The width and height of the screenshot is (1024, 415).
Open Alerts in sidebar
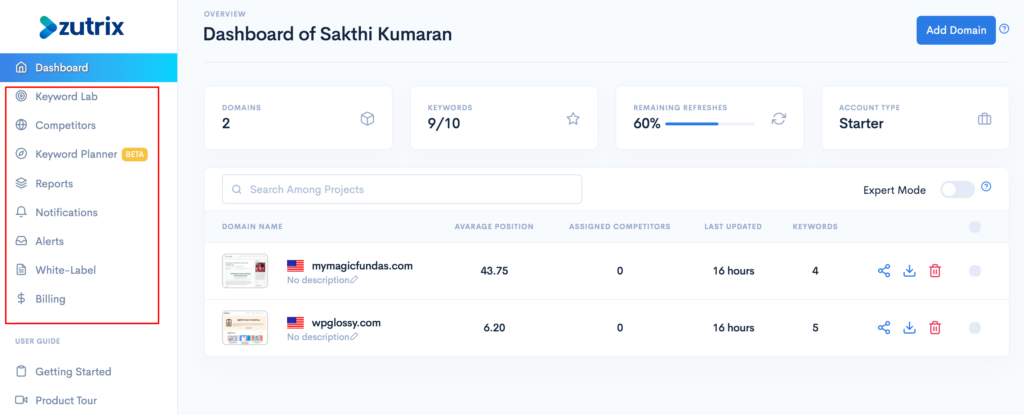coord(50,241)
